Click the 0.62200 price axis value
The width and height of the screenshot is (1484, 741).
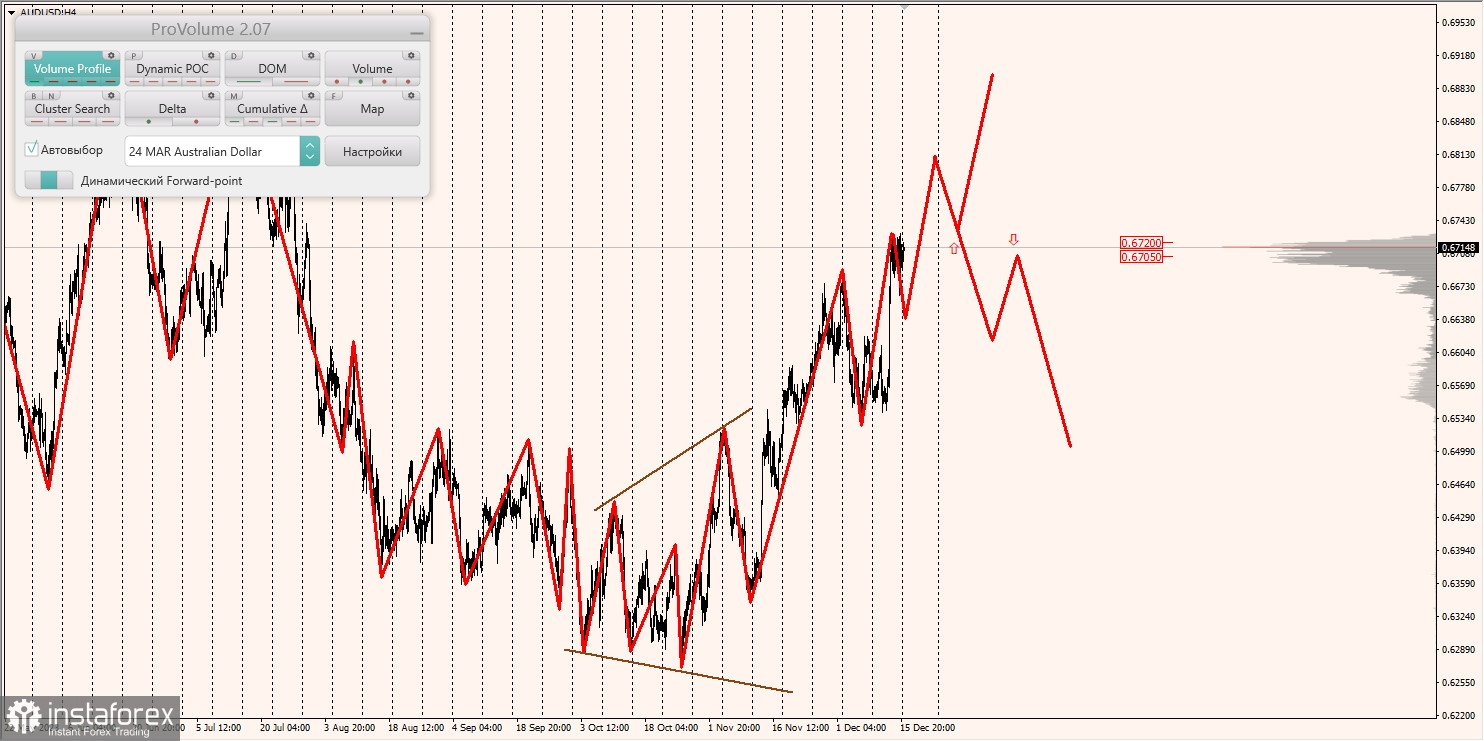[x=1458, y=715]
